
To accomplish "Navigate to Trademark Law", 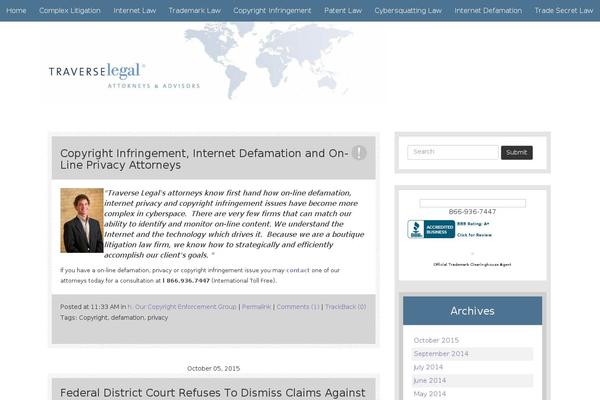I will (x=194, y=11).
